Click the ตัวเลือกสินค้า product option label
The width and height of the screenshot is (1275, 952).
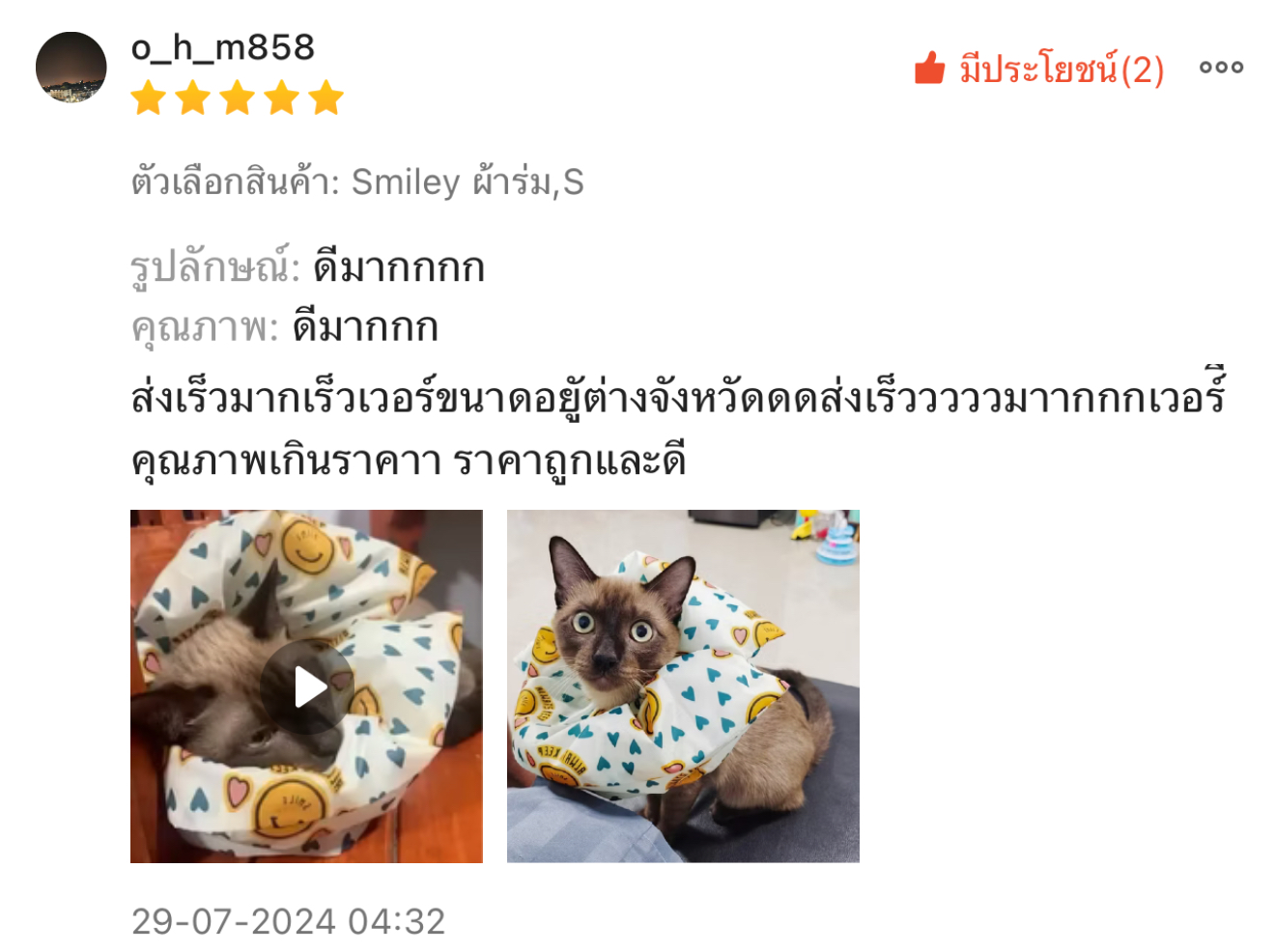click(235, 182)
